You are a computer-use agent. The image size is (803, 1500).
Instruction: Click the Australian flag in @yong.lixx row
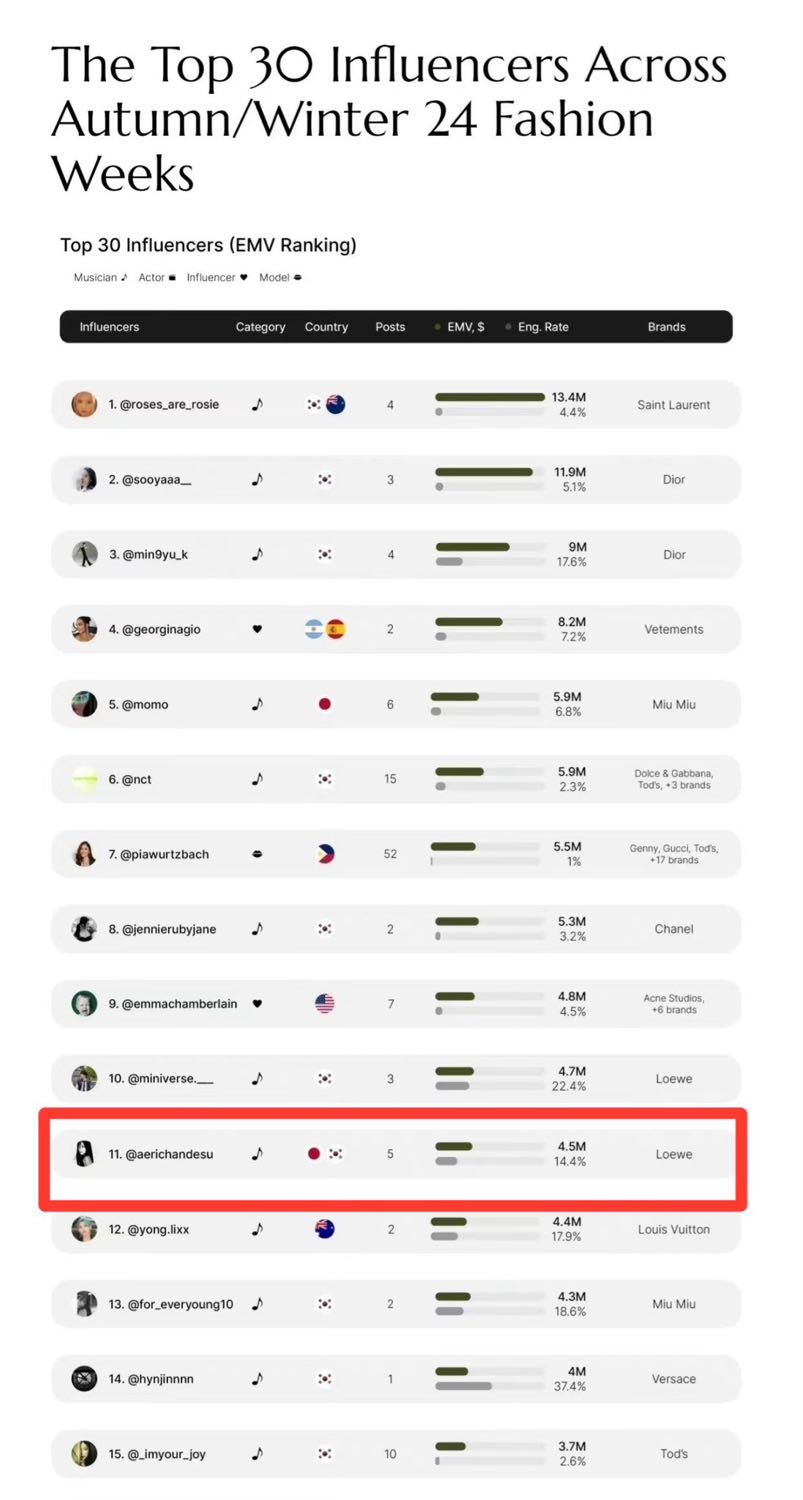pyautogui.click(x=325, y=1229)
